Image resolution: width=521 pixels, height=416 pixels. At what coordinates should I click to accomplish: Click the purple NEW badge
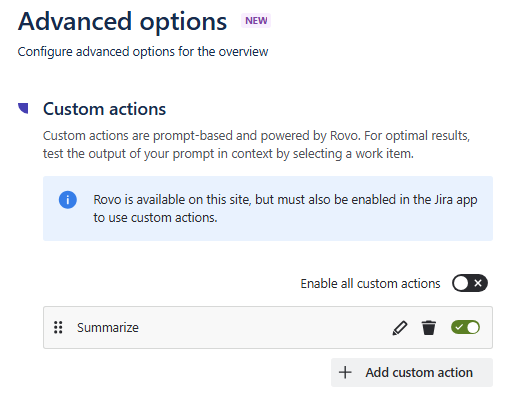256,21
